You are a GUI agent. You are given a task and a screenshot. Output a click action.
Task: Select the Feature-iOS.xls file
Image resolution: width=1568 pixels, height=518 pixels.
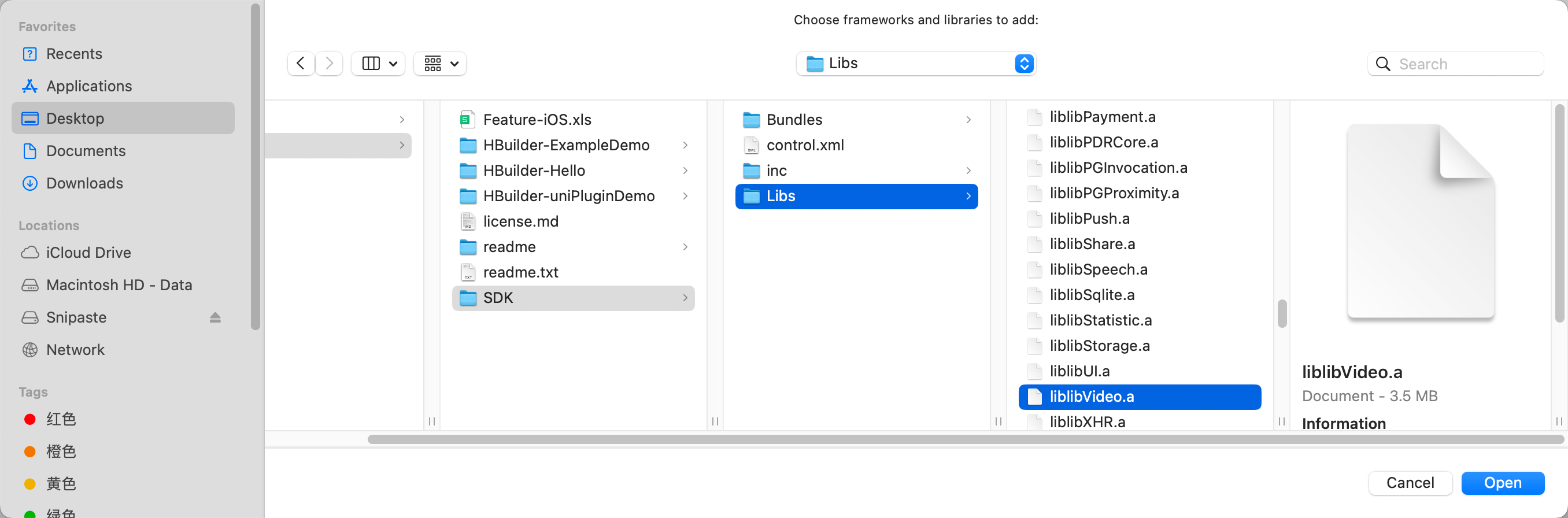click(537, 119)
